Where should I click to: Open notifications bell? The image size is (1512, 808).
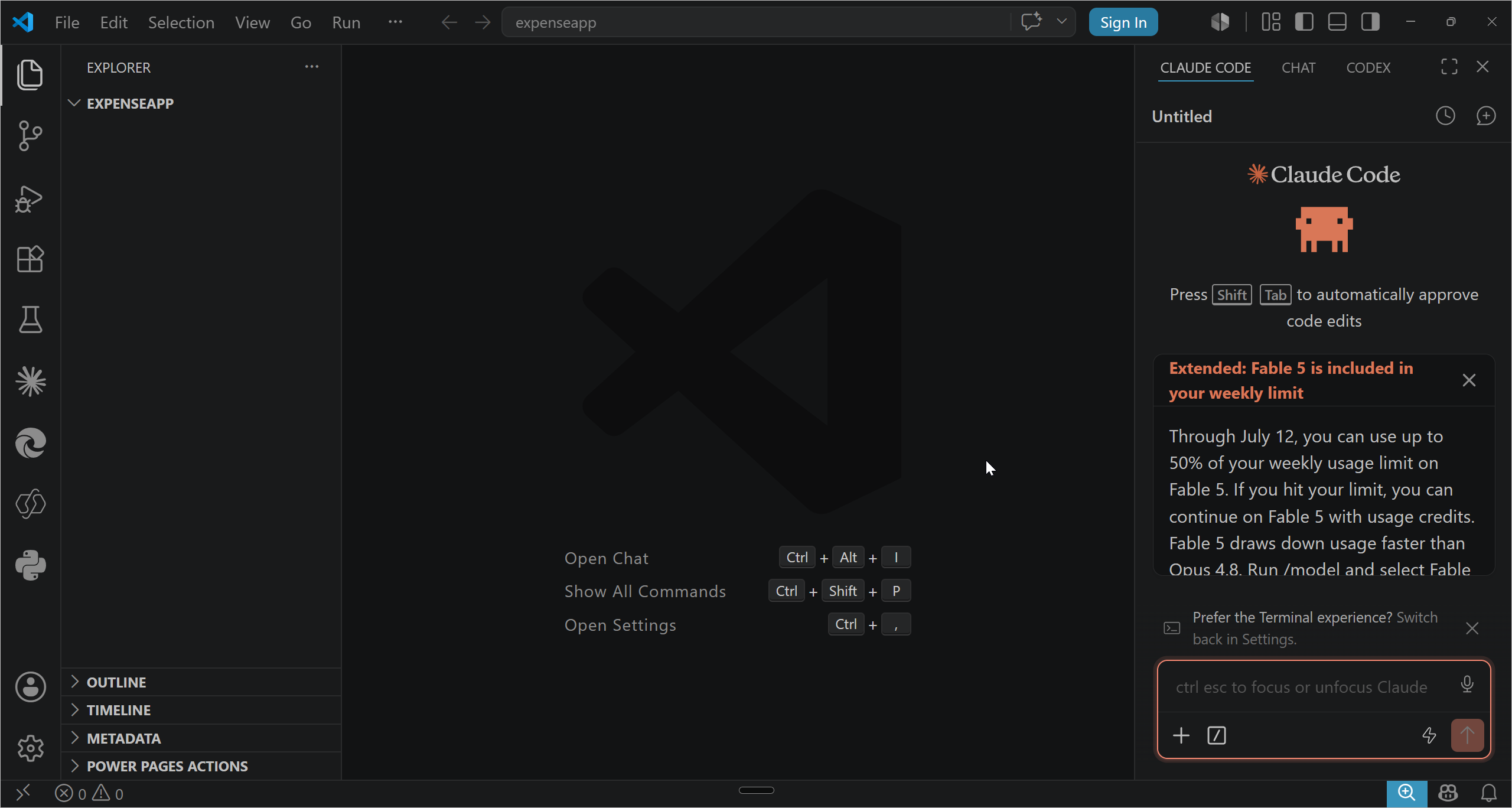1489,793
